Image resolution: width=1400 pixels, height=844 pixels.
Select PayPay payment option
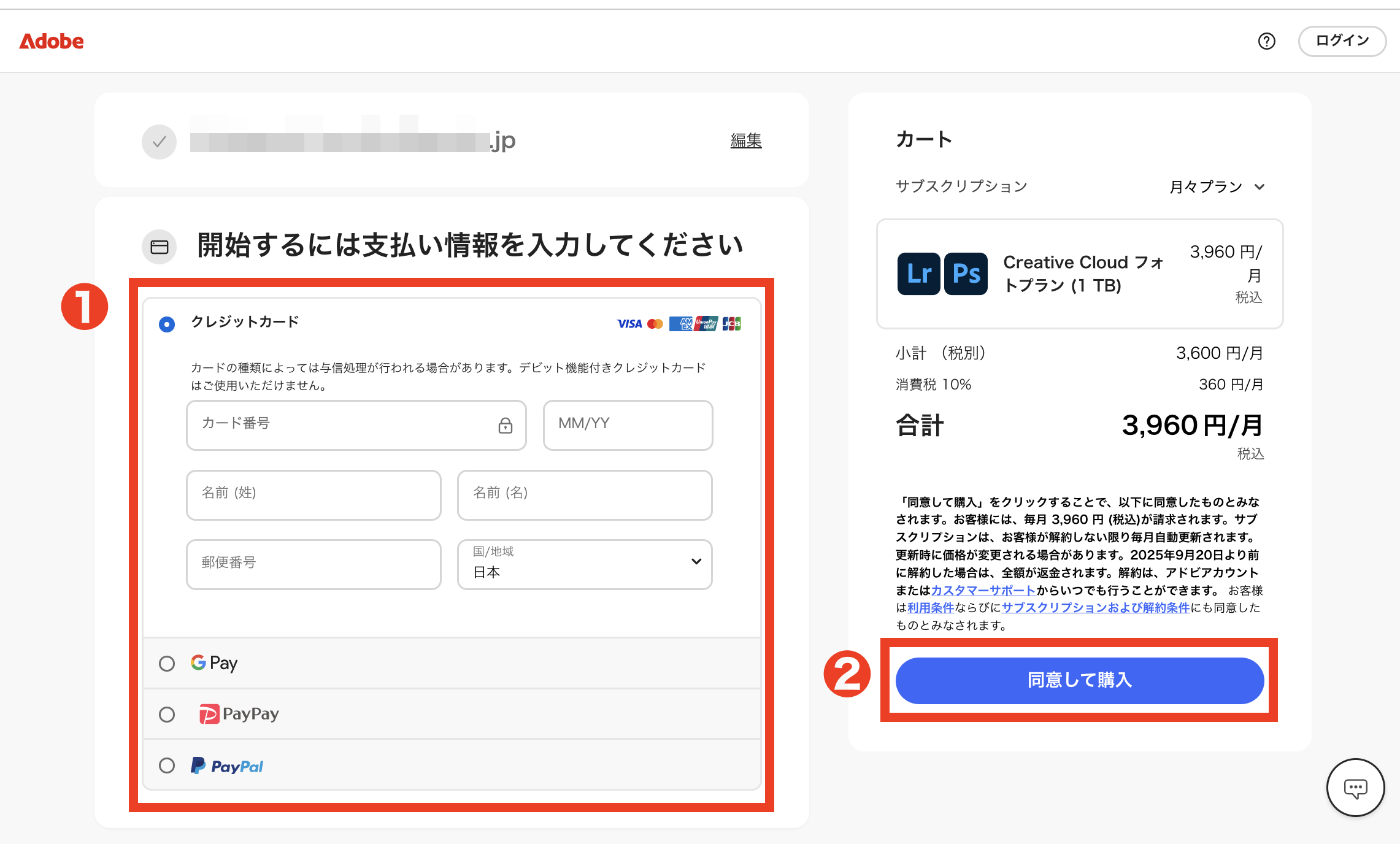(167, 715)
